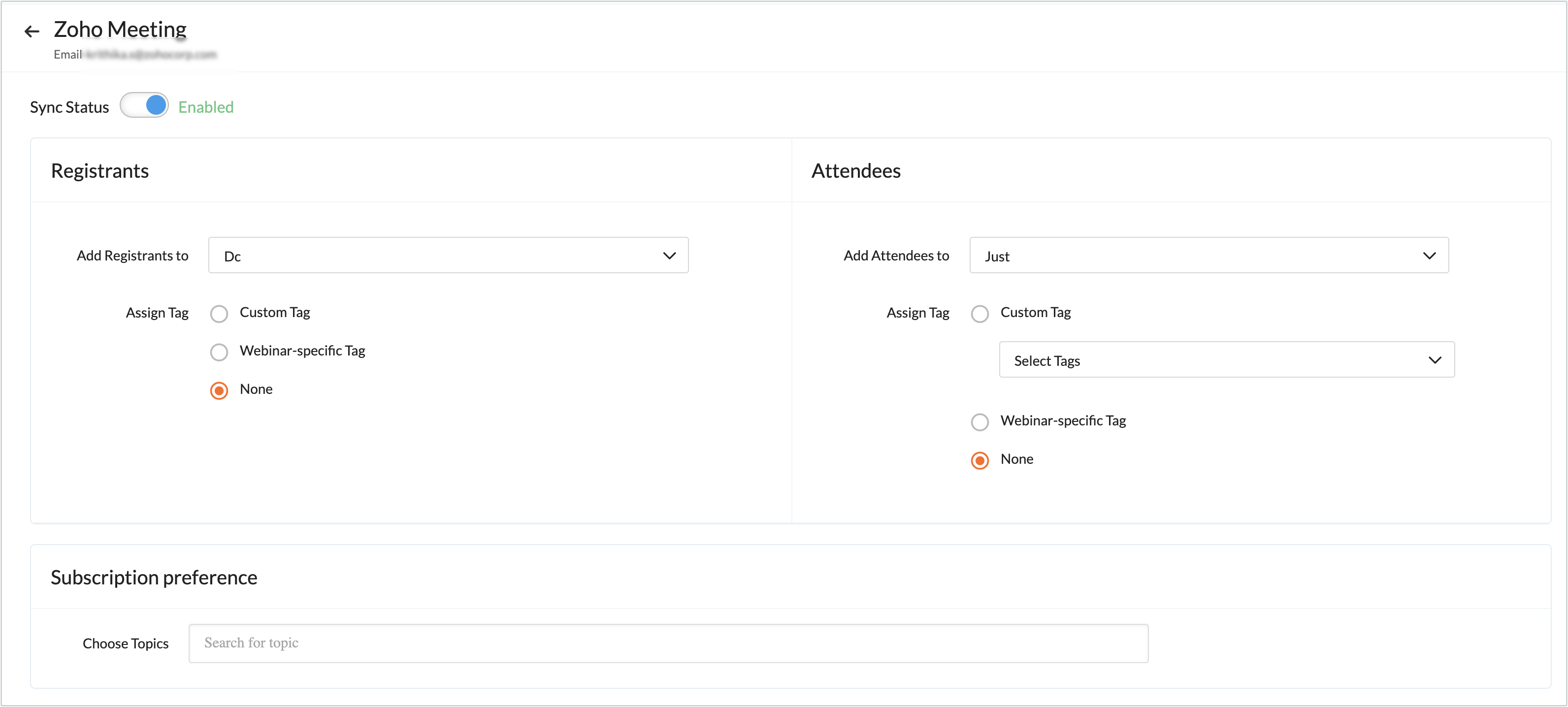The width and height of the screenshot is (1568, 707).
Task: Select Custom Tag radio under Attendees
Action: click(x=980, y=314)
